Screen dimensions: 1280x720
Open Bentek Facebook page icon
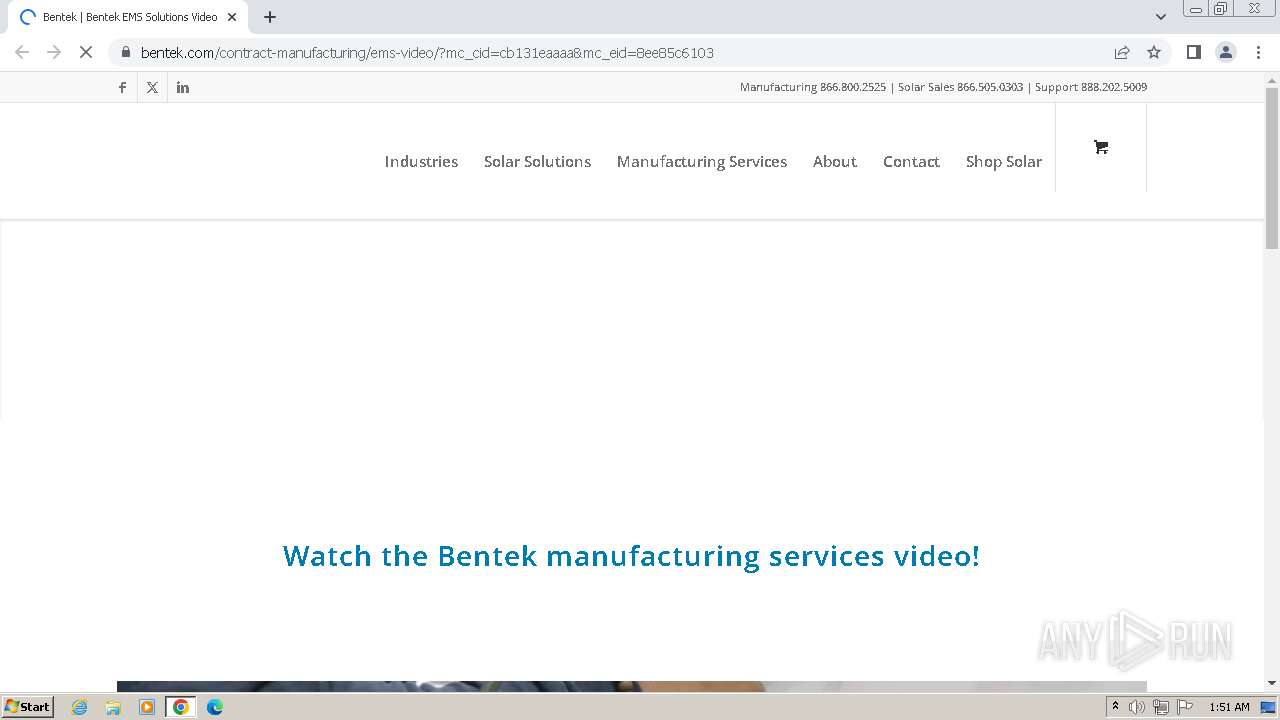(122, 87)
